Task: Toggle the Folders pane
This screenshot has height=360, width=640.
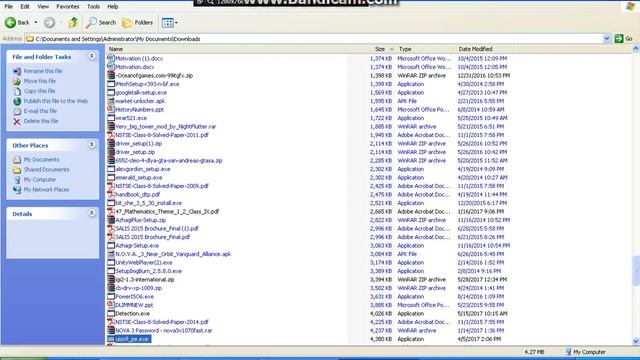Action: (138, 22)
